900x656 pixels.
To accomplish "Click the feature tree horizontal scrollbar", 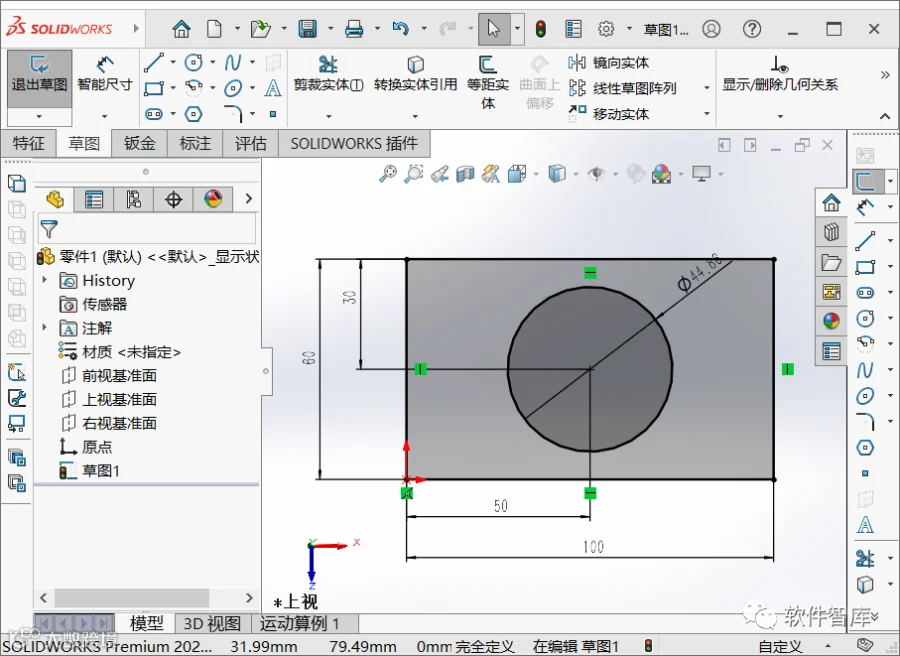I will click(x=132, y=597).
